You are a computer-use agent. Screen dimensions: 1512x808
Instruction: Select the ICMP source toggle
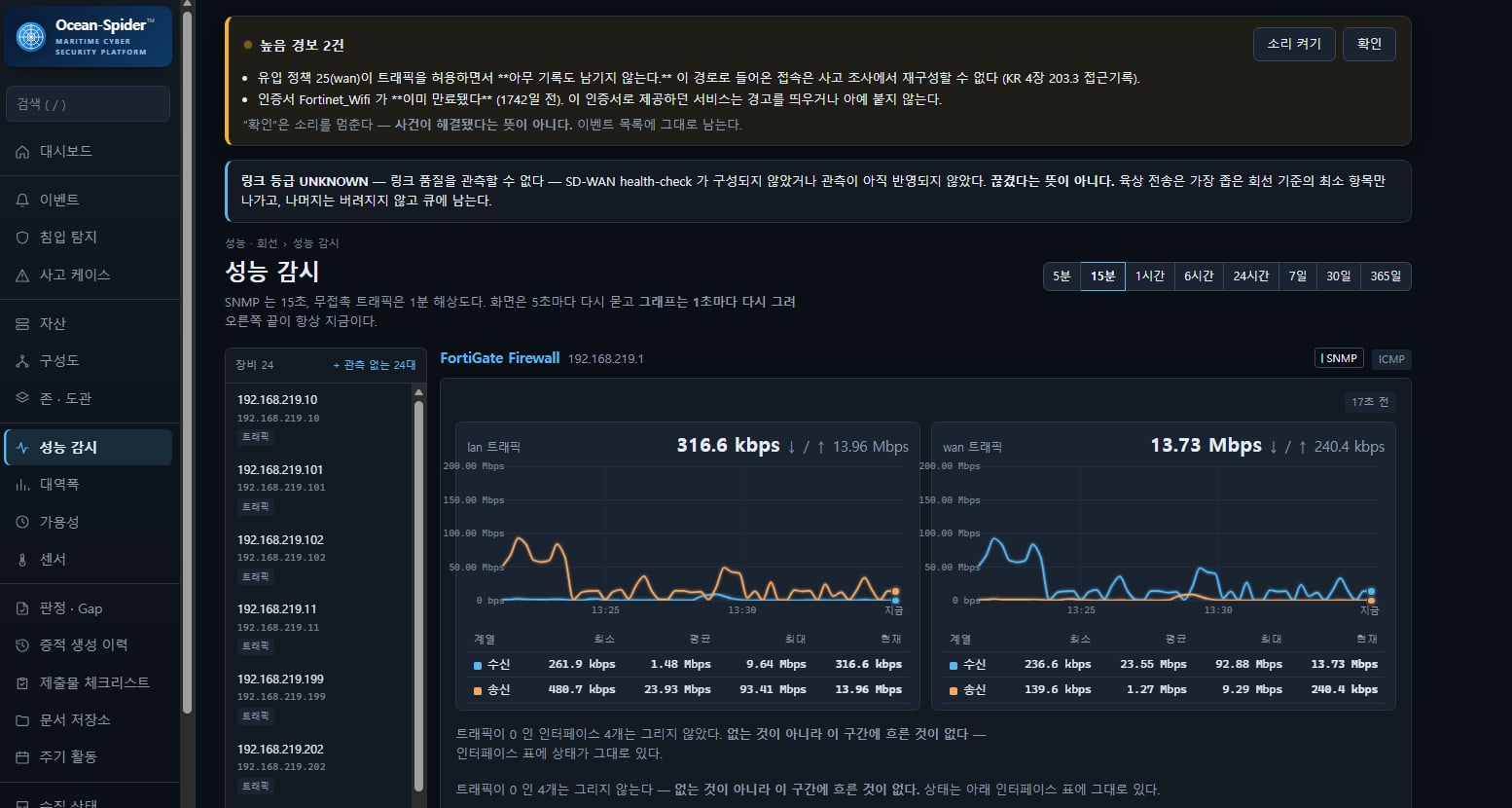[1391, 359]
